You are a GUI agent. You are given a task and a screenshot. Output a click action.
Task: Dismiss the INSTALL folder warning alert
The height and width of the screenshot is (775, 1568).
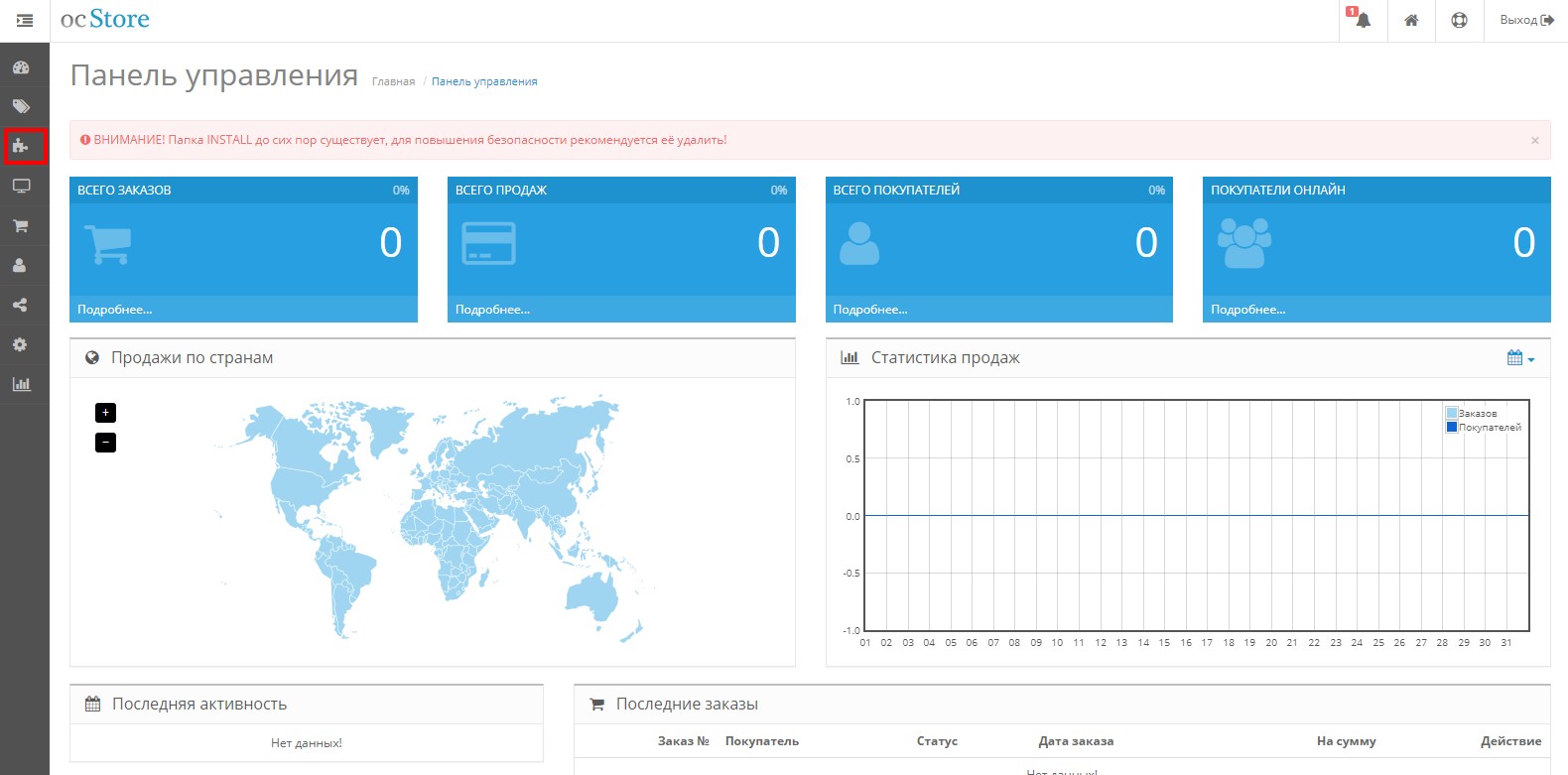point(1535,140)
